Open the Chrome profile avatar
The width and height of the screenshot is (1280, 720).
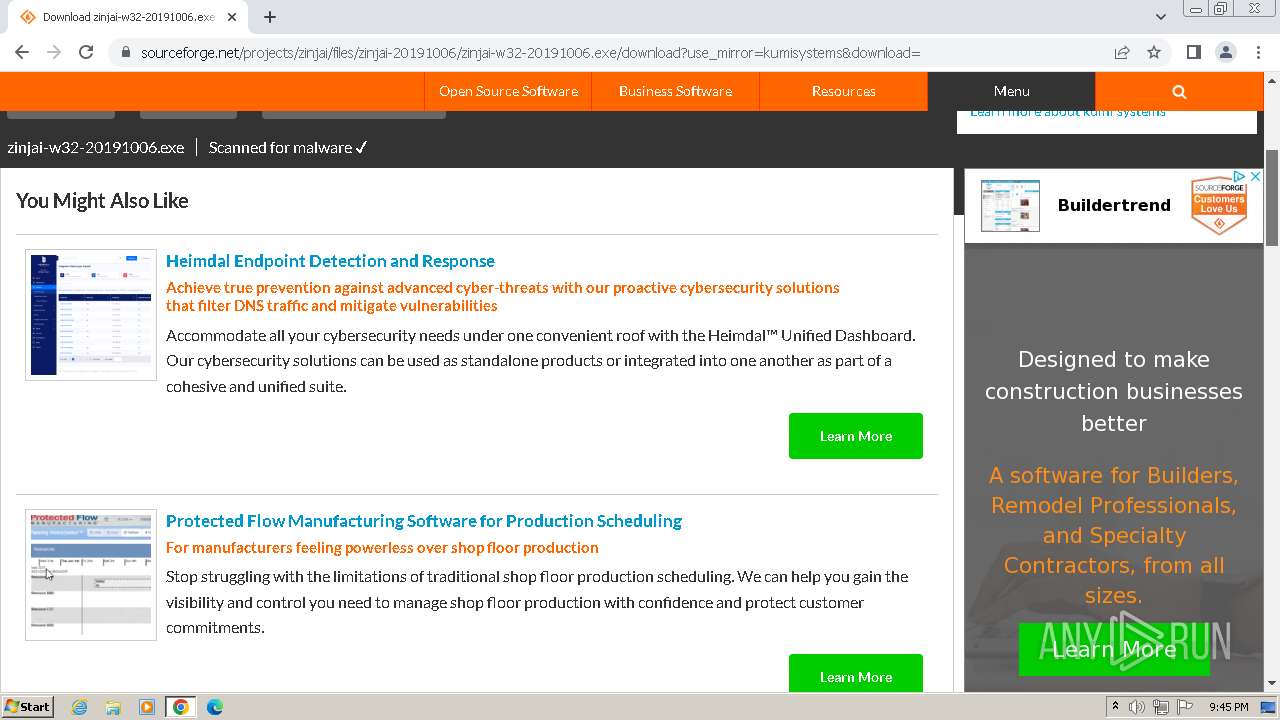click(1225, 52)
